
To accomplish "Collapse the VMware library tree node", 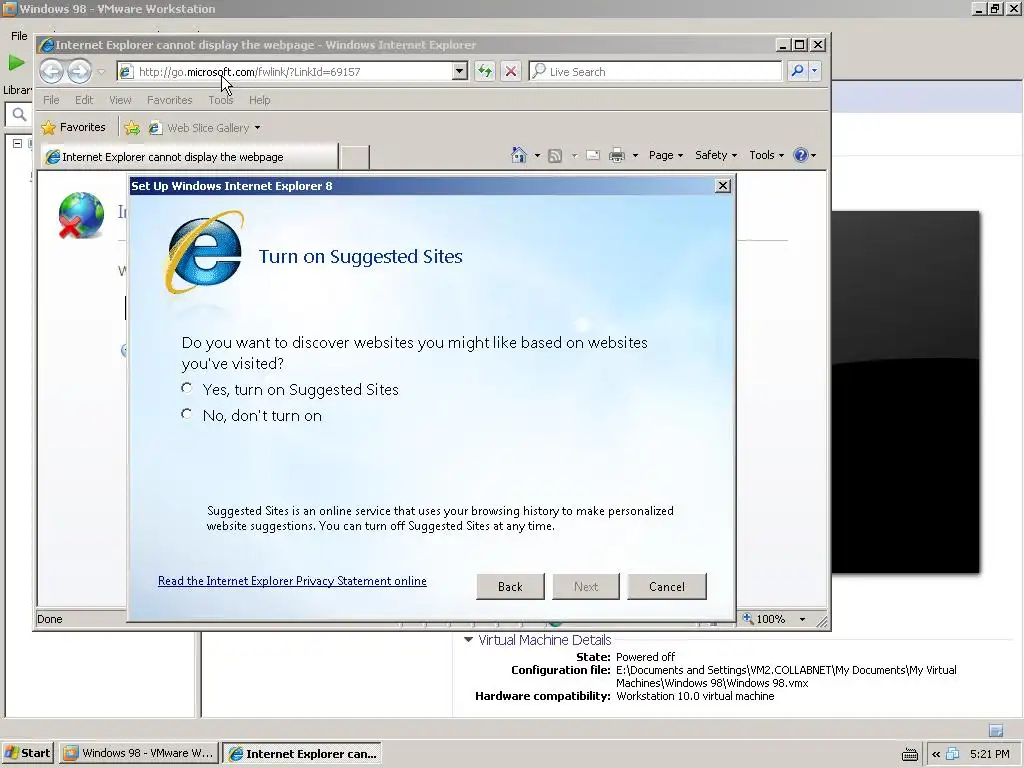I will [18, 143].
